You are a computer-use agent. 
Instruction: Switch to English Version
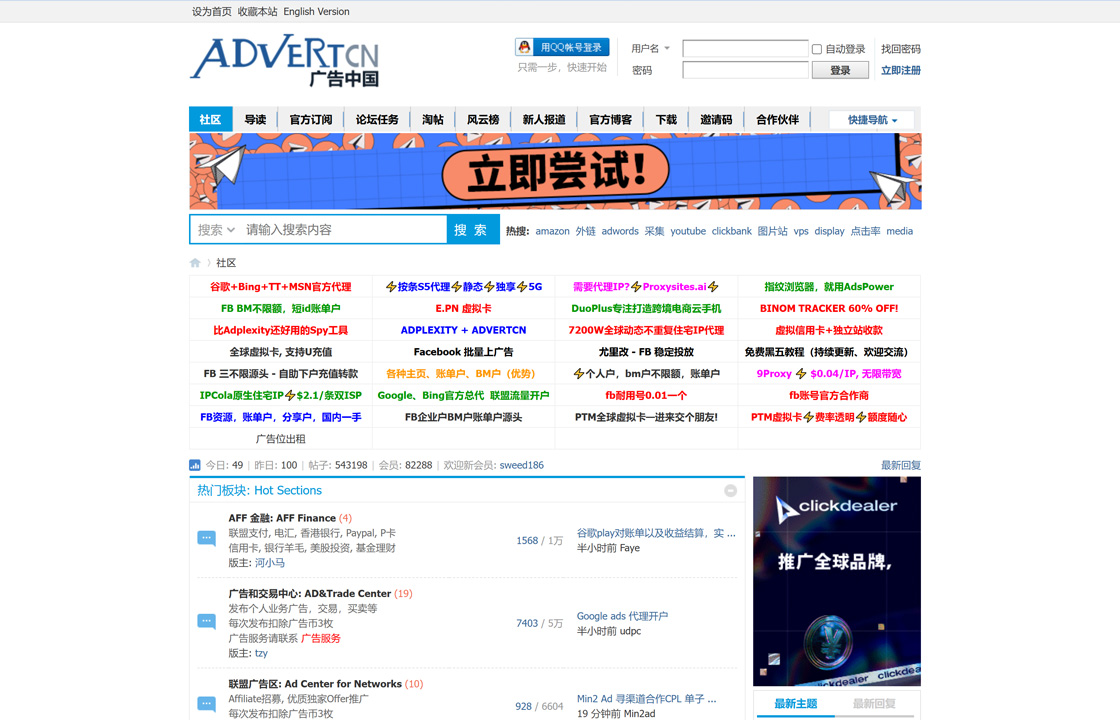click(x=316, y=11)
